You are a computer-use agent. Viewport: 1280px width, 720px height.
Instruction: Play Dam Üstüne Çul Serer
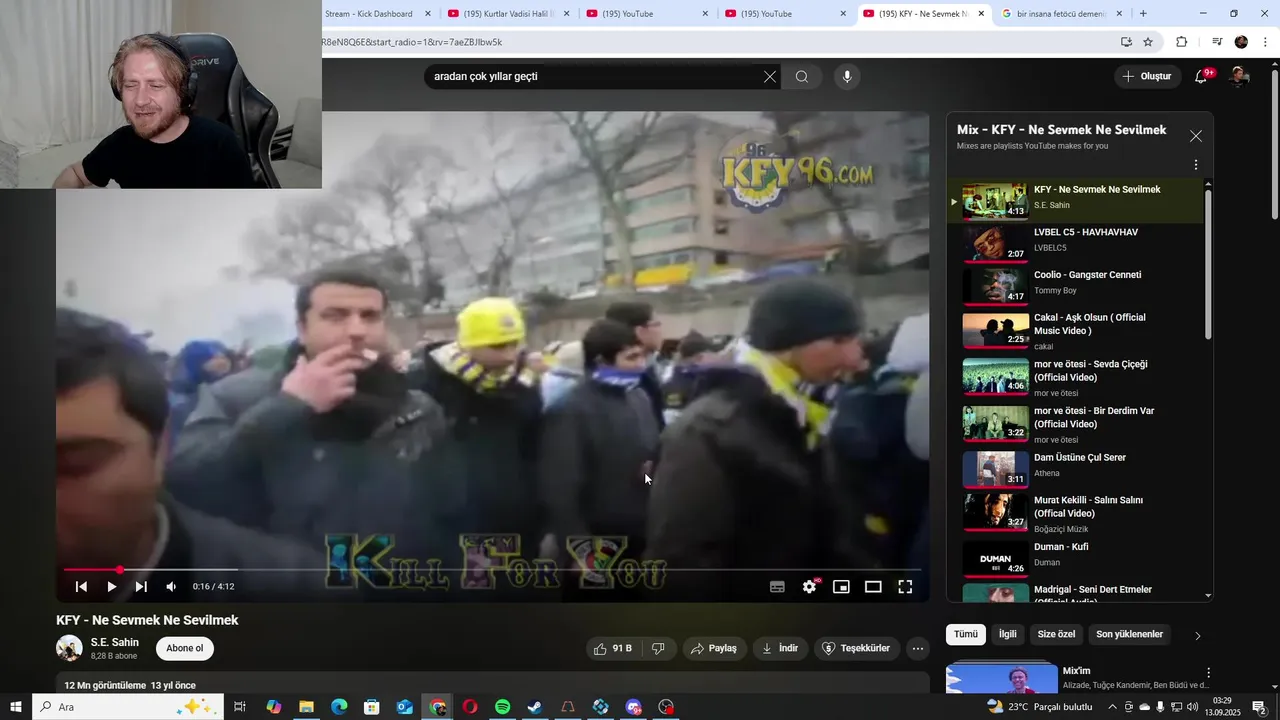pos(1076,469)
